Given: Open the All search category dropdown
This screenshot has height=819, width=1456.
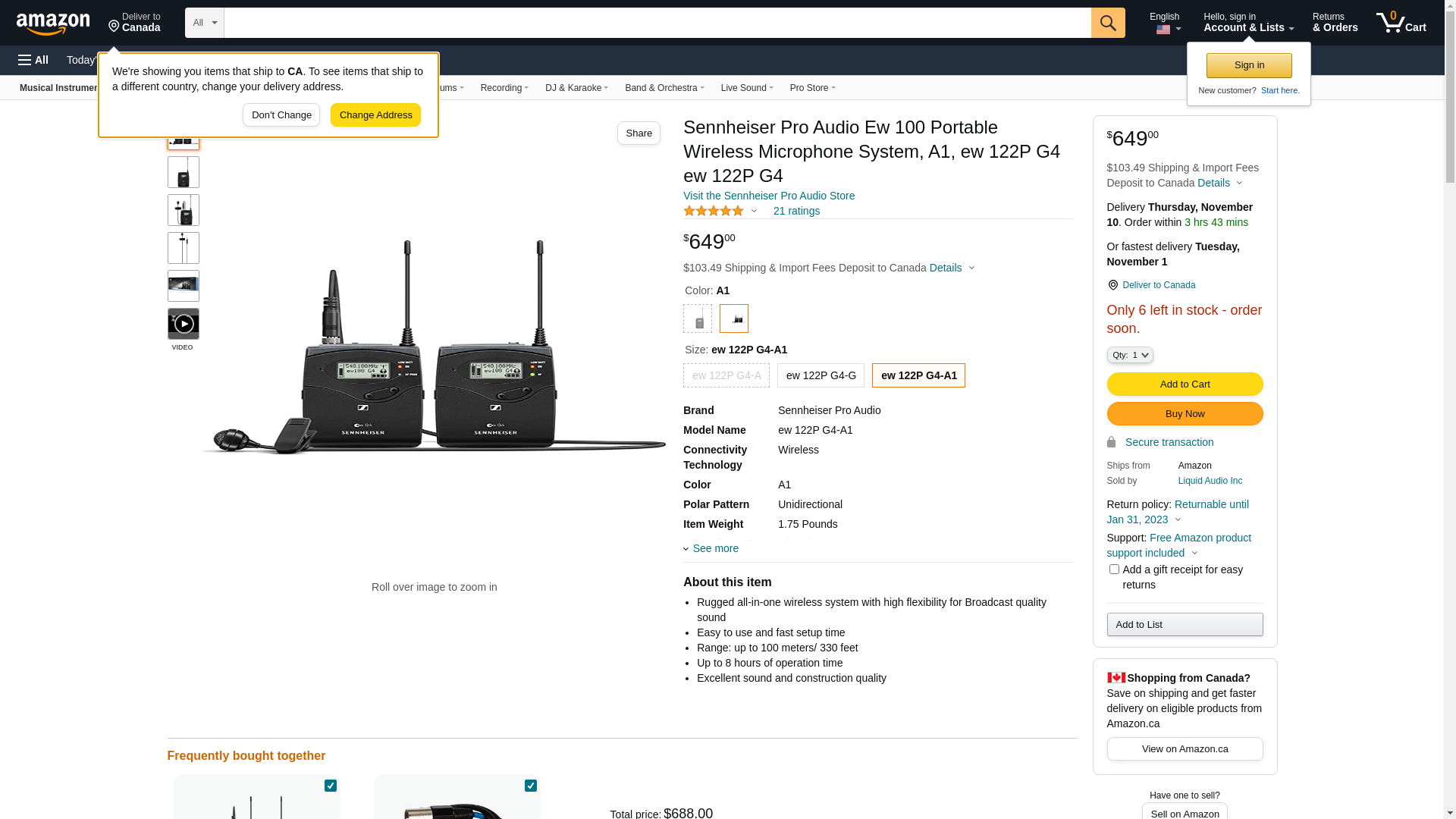Looking at the screenshot, I should click(205, 23).
